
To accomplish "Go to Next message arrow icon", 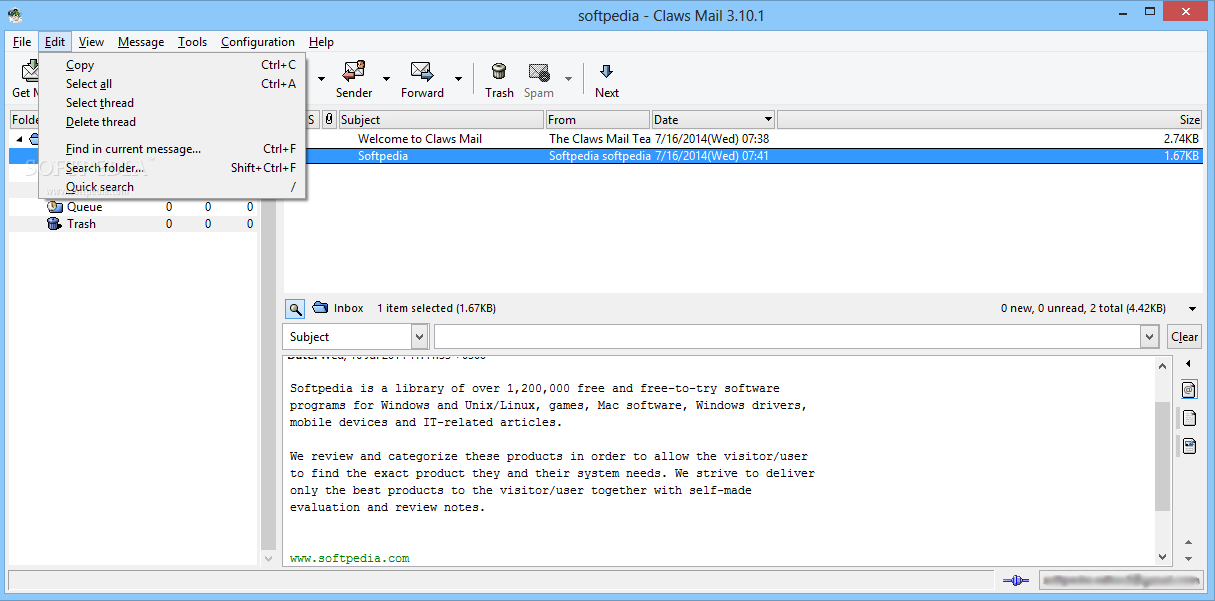I will 606,71.
